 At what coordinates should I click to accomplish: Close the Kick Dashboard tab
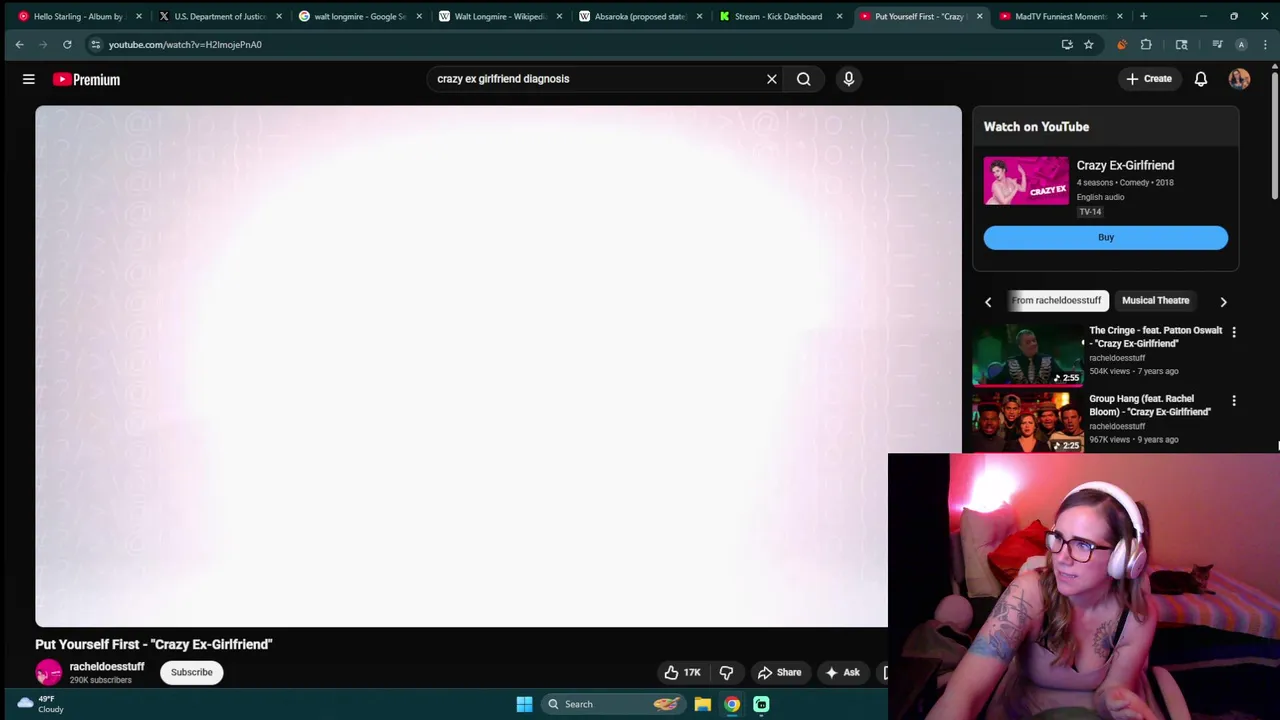[x=839, y=16]
